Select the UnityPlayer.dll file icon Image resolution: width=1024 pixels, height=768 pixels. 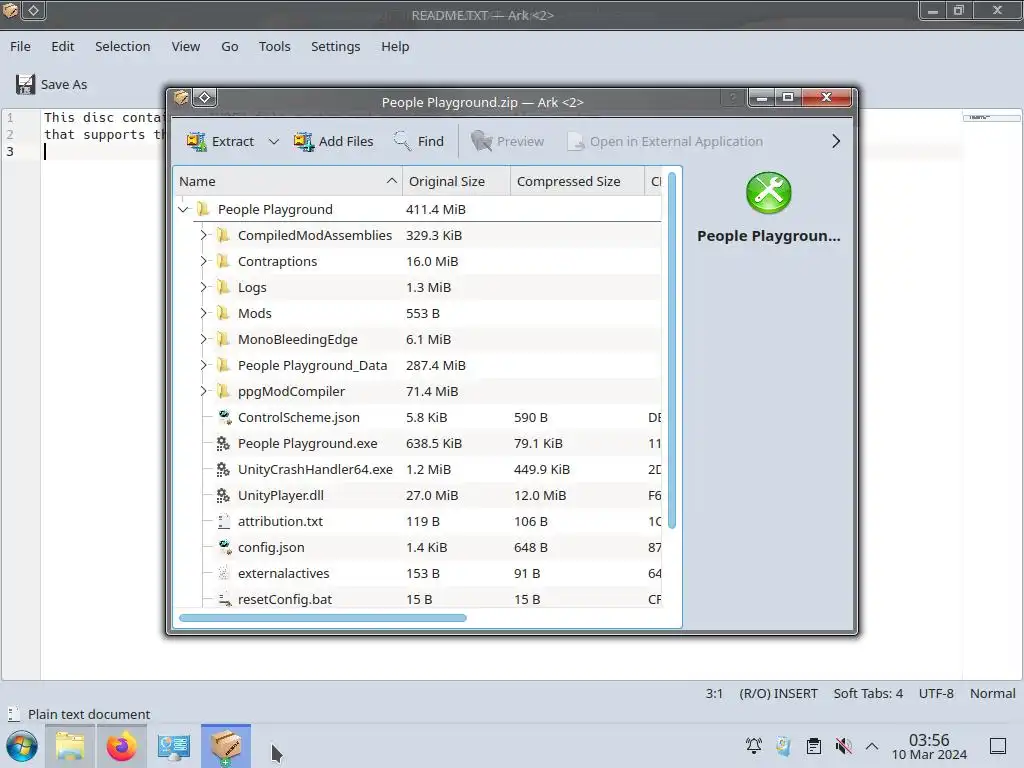(223, 495)
